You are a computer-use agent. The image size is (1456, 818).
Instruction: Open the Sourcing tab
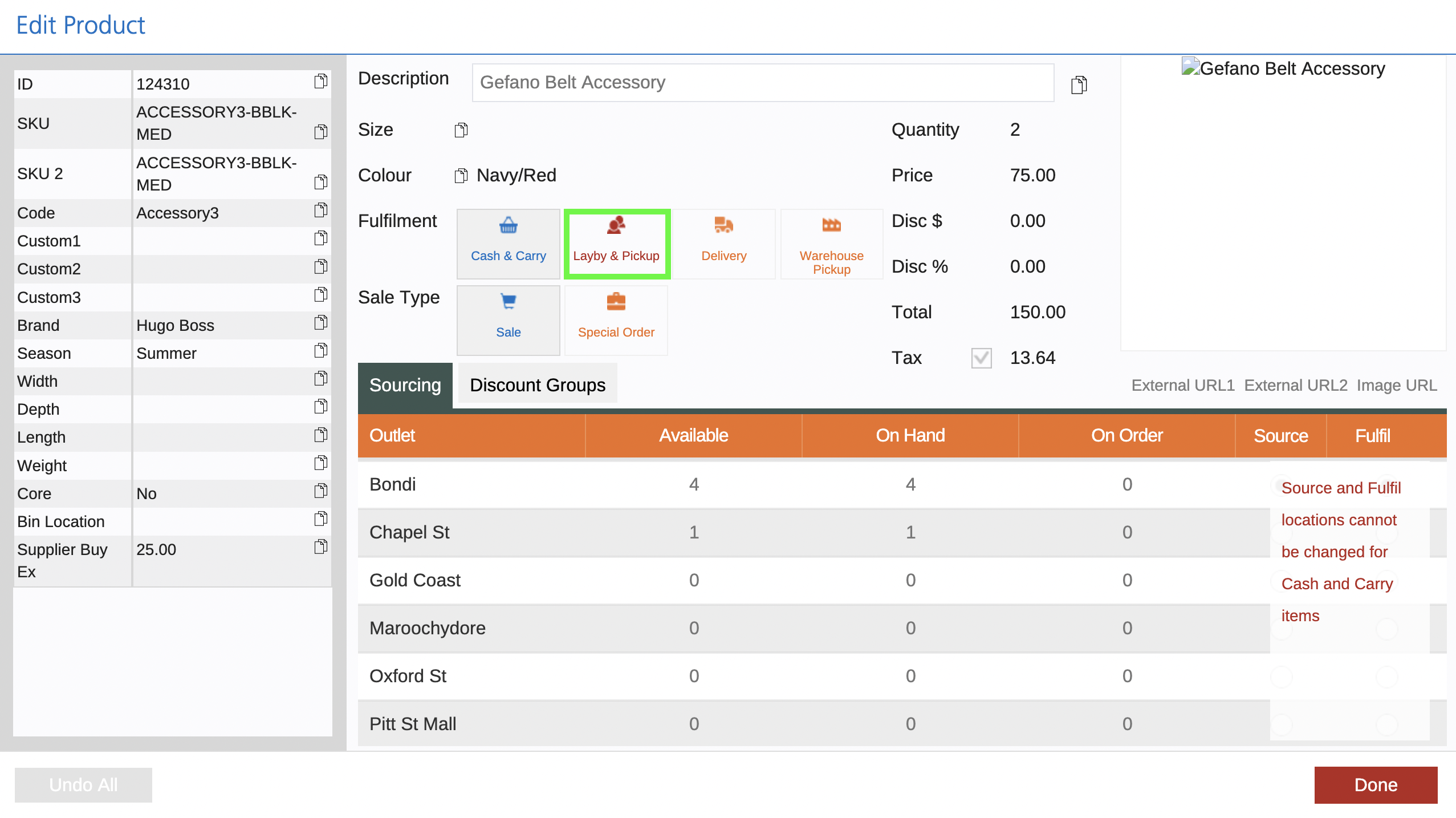[405, 386]
